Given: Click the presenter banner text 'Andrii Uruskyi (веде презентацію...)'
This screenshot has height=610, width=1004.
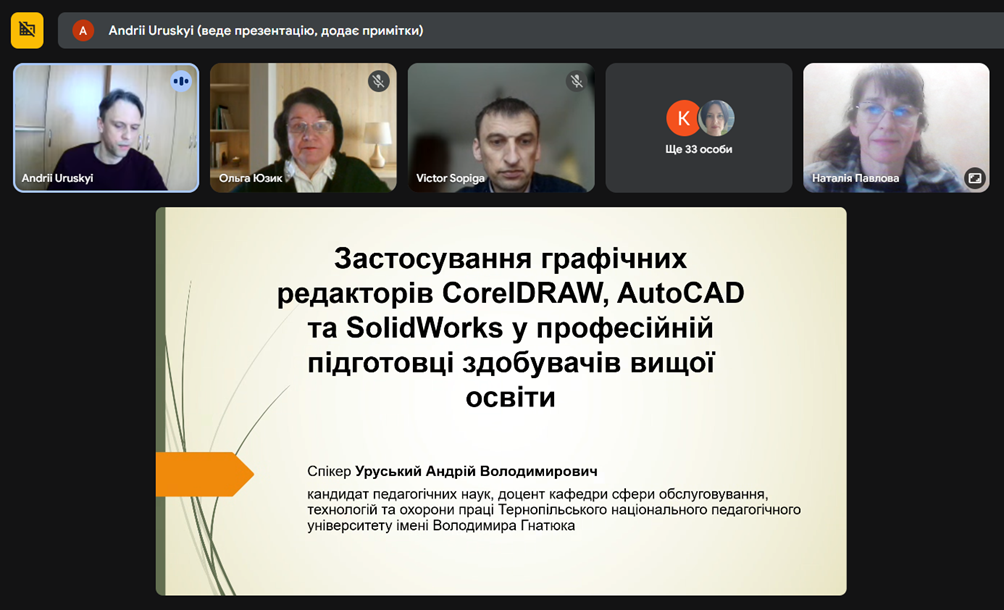Looking at the screenshot, I should point(265,31).
